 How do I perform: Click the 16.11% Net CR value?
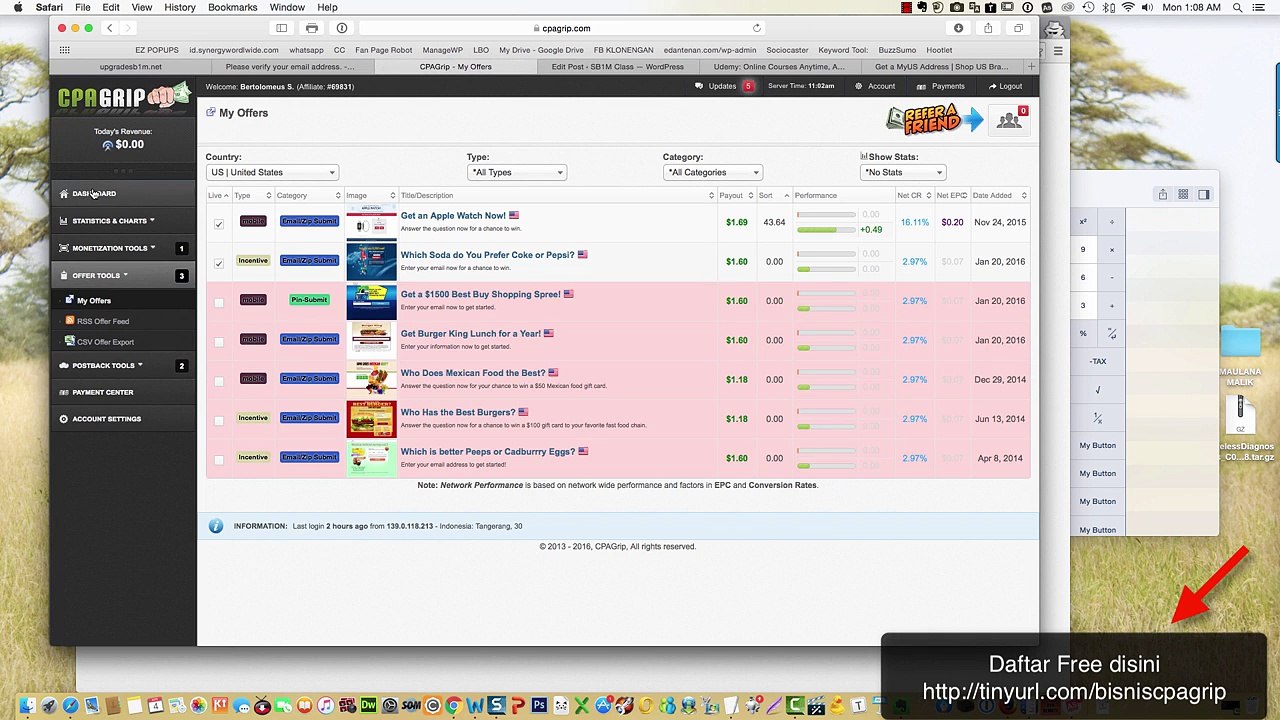[x=914, y=222]
